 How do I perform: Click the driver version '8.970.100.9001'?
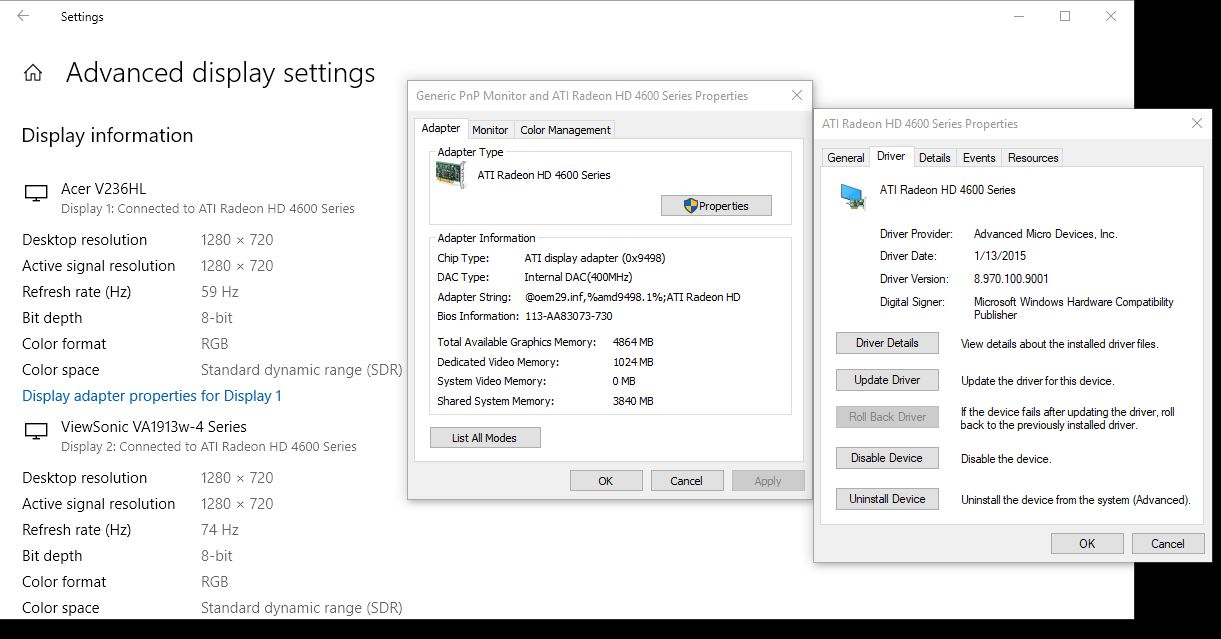pos(1011,279)
